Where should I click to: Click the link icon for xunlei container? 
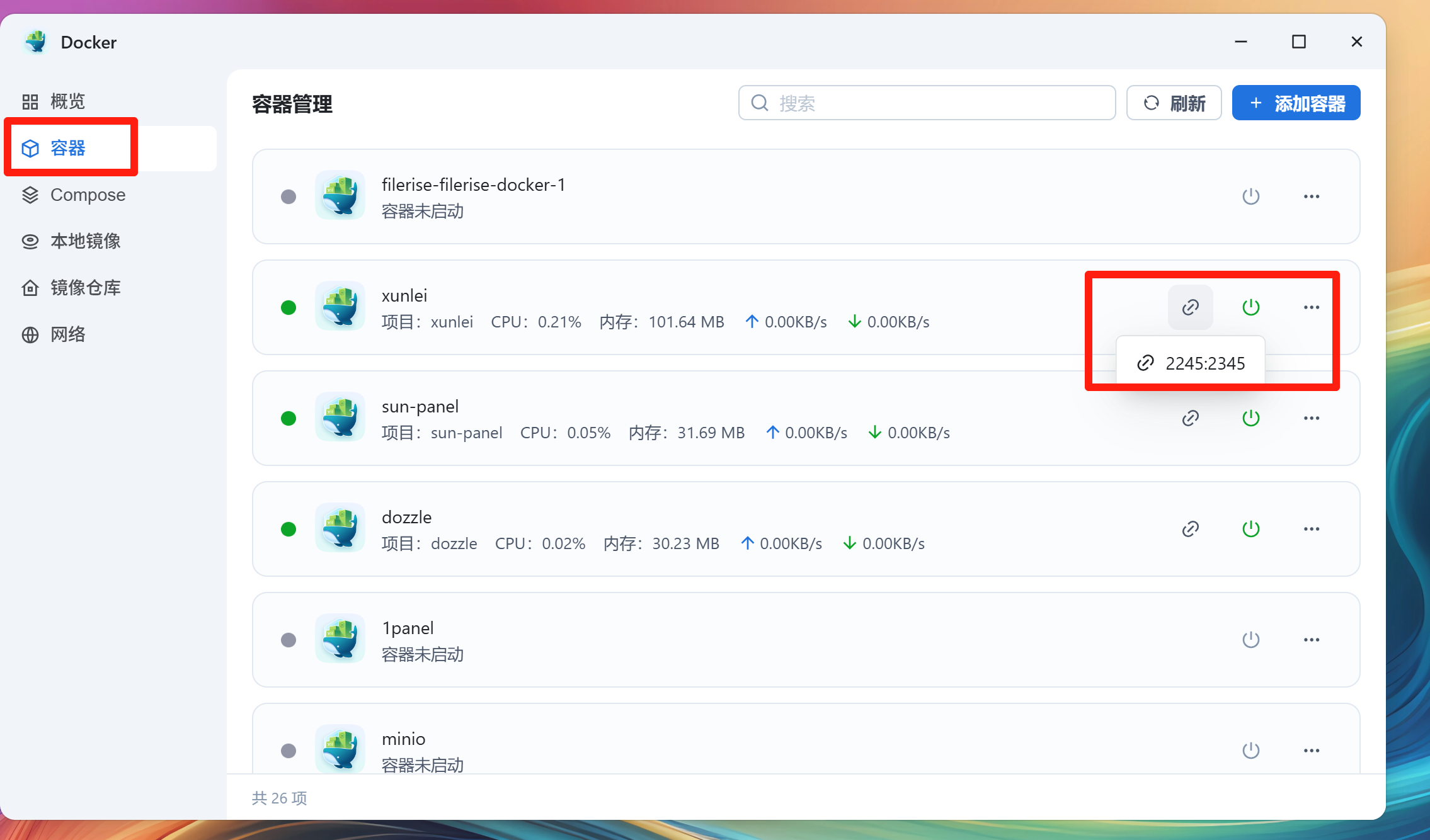pos(1190,307)
